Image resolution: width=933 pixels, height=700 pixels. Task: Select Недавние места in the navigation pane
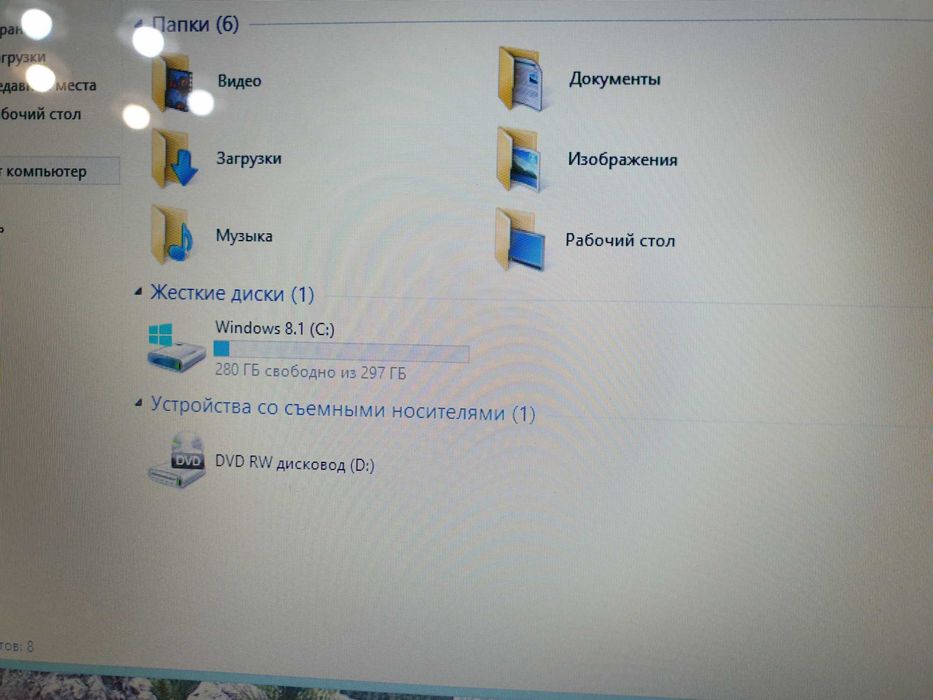(48, 85)
